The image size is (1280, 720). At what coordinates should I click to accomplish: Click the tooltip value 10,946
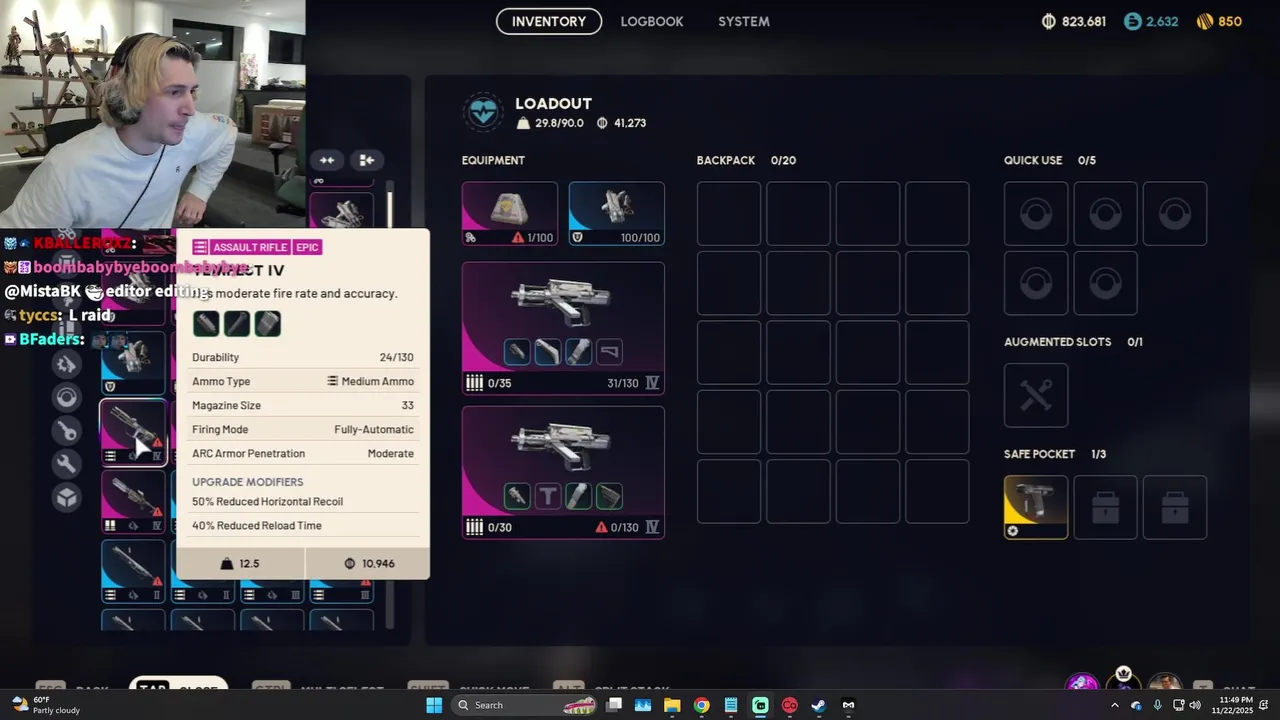tap(369, 563)
